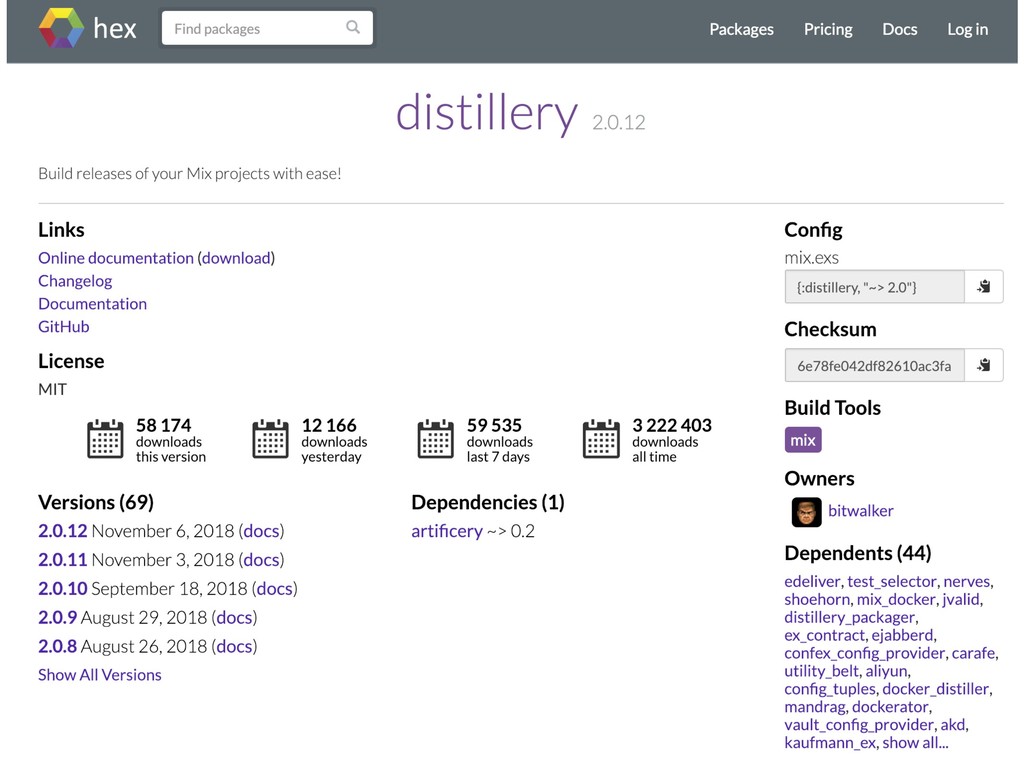Open version 2.0.8

tap(57, 646)
